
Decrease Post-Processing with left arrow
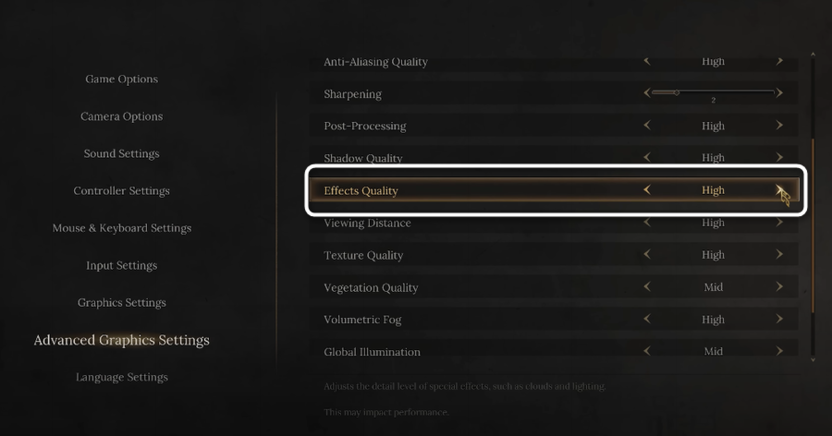tap(647, 126)
